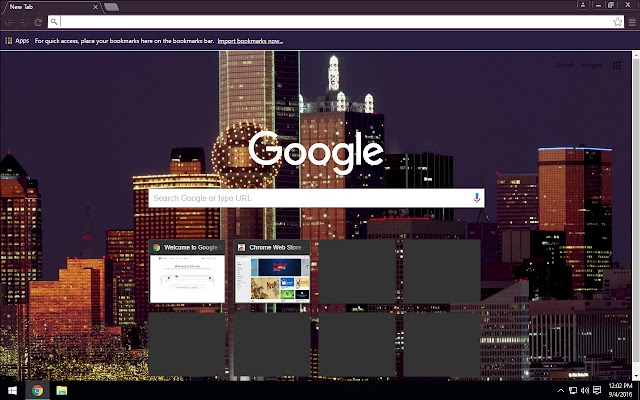Image resolution: width=640 pixels, height=400 pixels.
Task: Open Gmail link
Action: (565, 65)
